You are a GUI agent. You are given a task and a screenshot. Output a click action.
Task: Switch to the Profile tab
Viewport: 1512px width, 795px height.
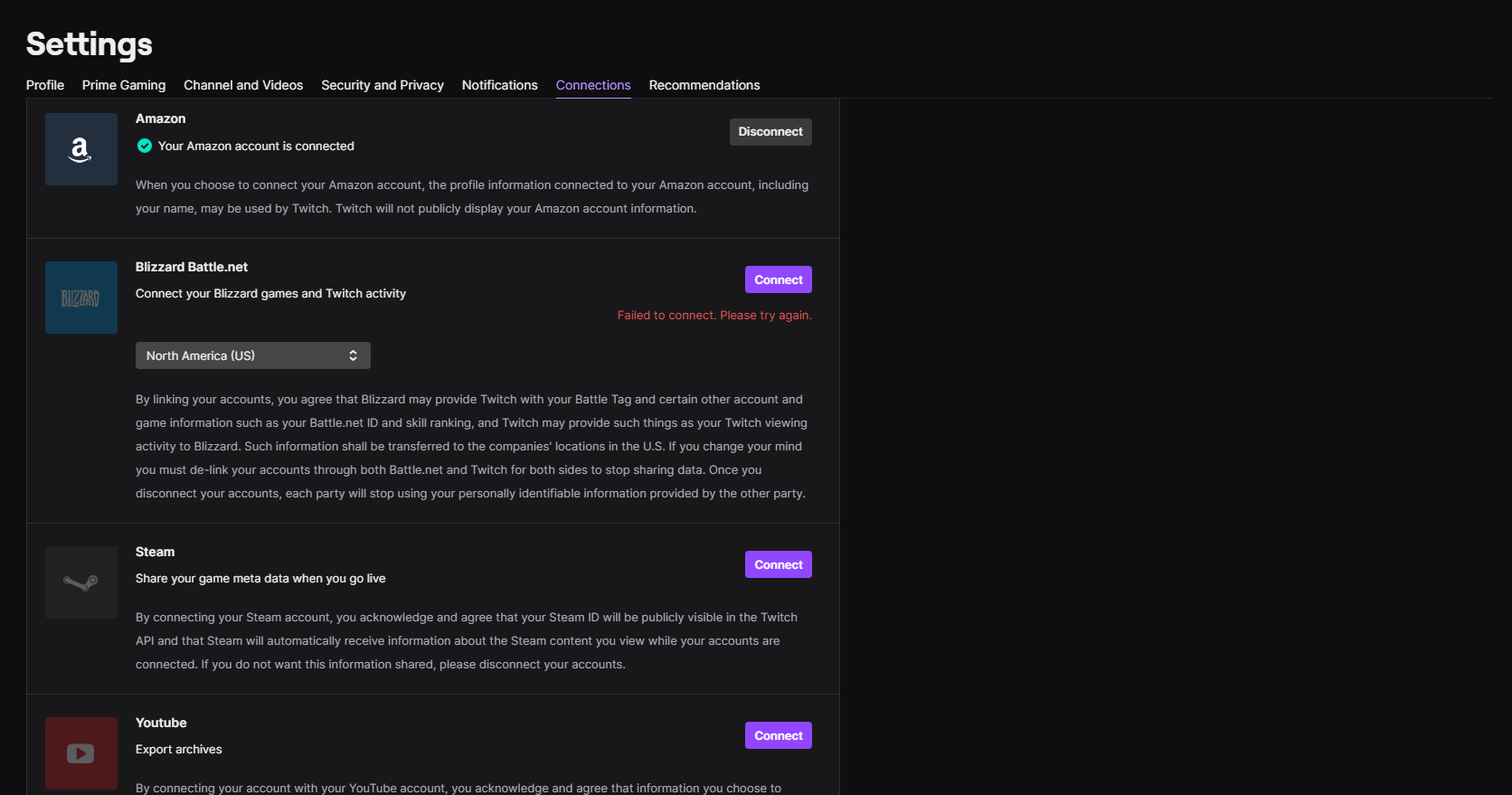coord(45,85)
